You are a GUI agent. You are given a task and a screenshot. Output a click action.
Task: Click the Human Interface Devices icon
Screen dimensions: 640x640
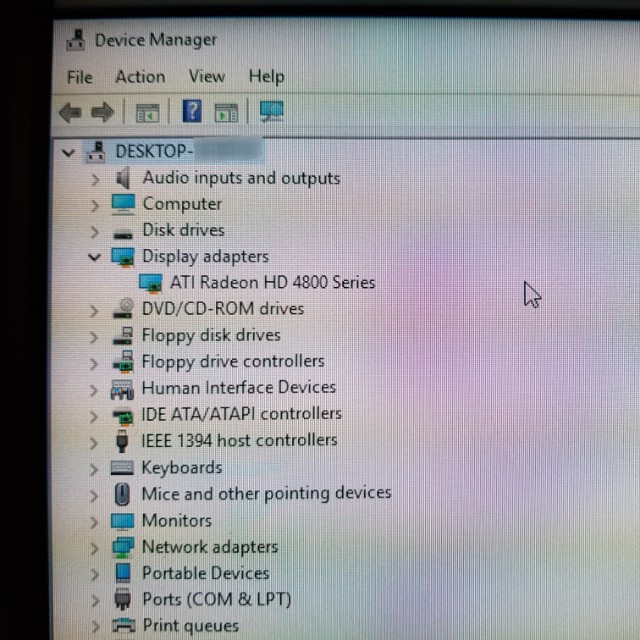tap(122, 389)
